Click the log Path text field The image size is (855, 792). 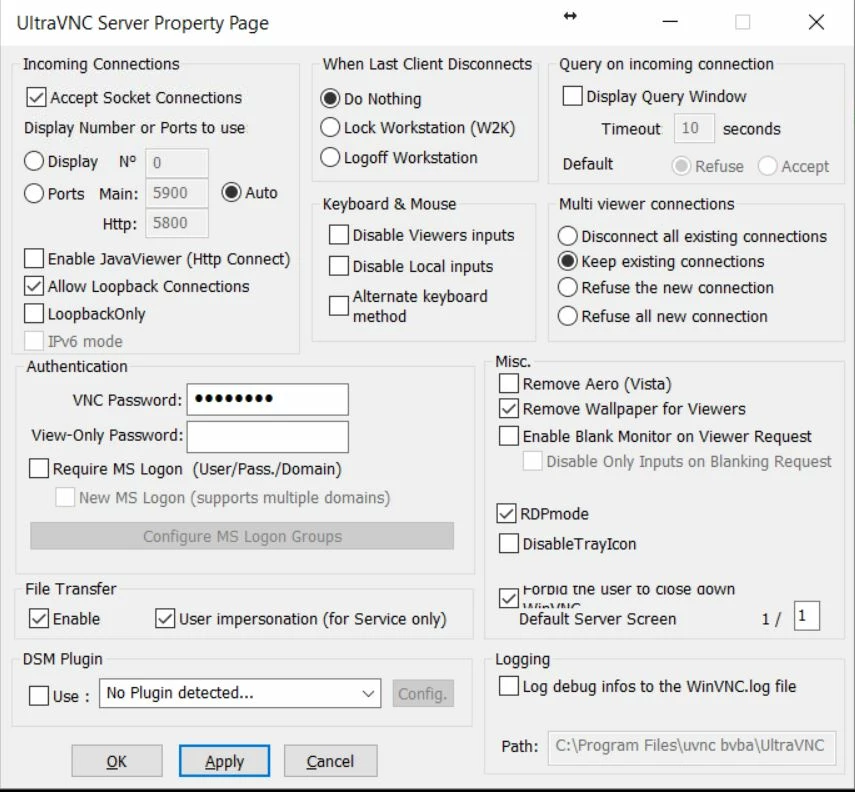691,746
